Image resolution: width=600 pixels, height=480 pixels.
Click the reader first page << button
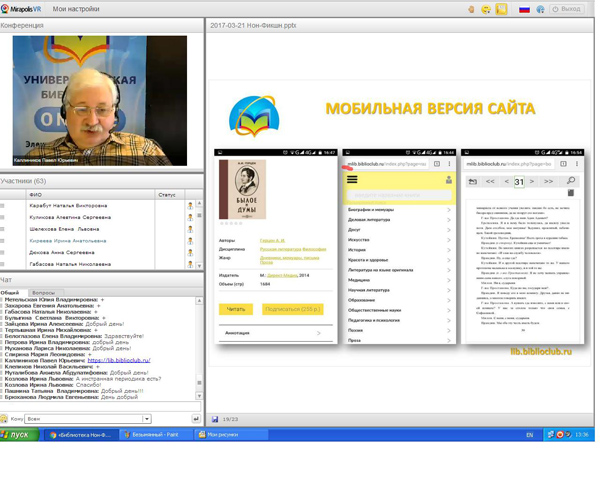pyautogui.click(x=490, y=181)
